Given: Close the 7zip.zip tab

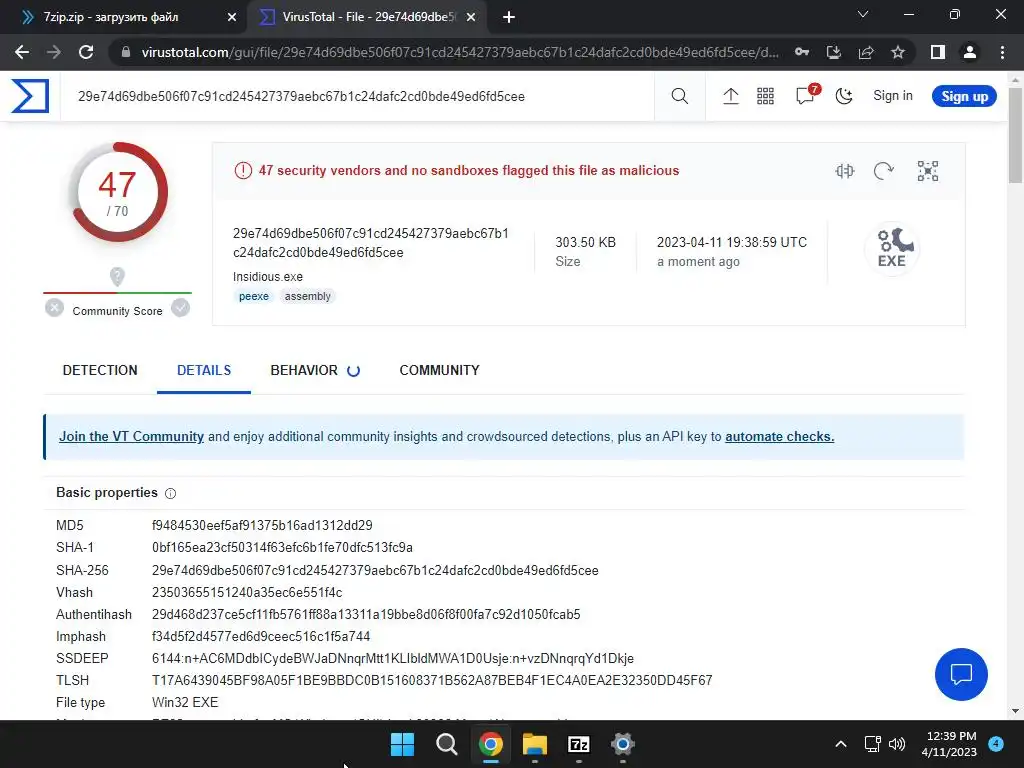Looking at the screenshot, I should tap(232, 17).
